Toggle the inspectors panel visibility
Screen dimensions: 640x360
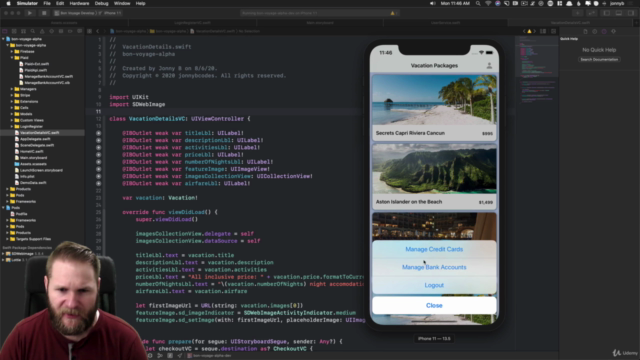[x=631, y=13]
